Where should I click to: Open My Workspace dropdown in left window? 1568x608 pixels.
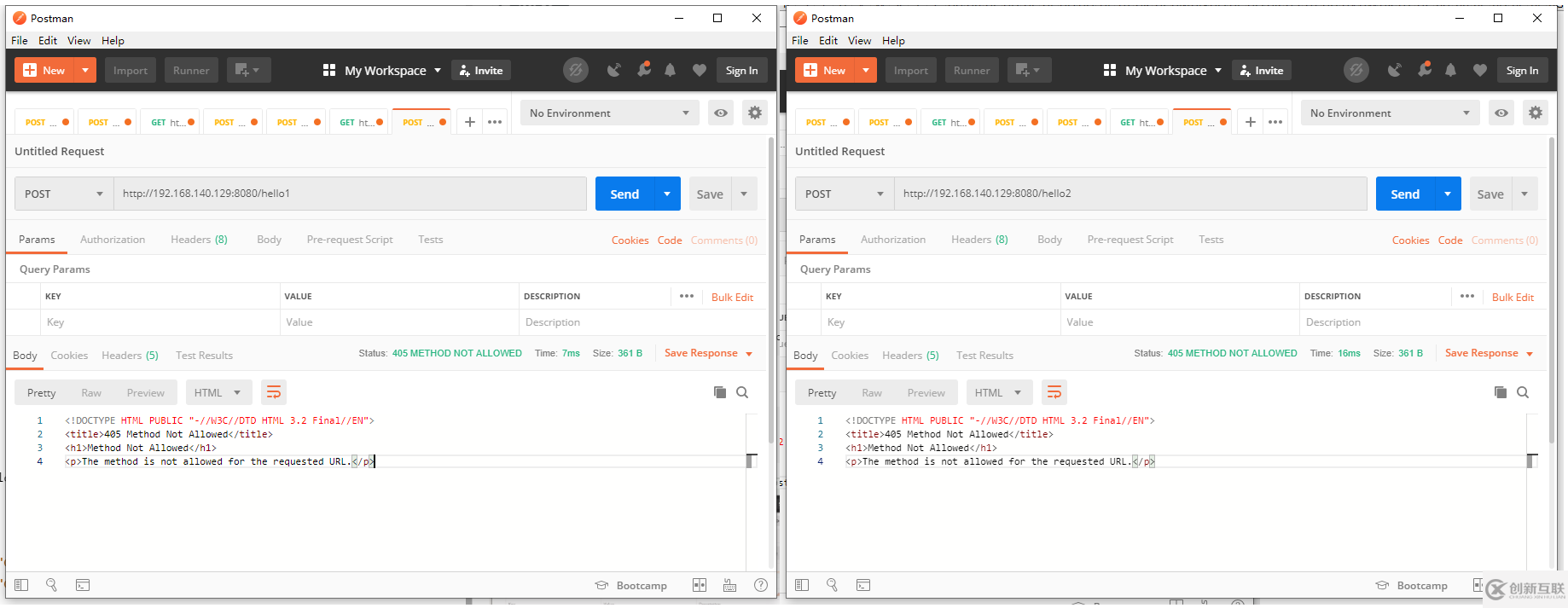(382, 70)
